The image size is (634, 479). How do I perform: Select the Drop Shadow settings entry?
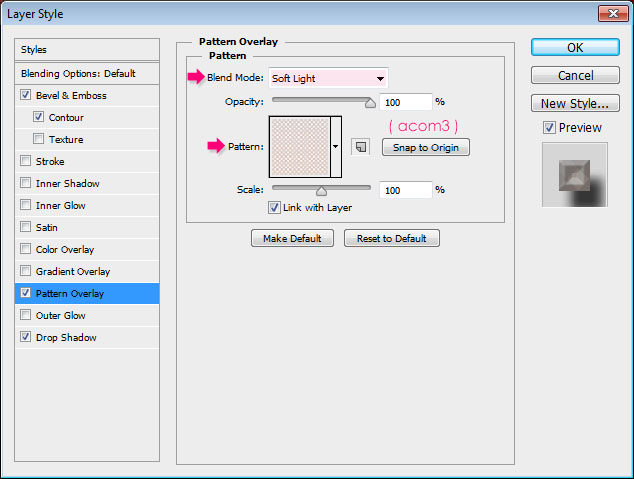tap(66, 338)
